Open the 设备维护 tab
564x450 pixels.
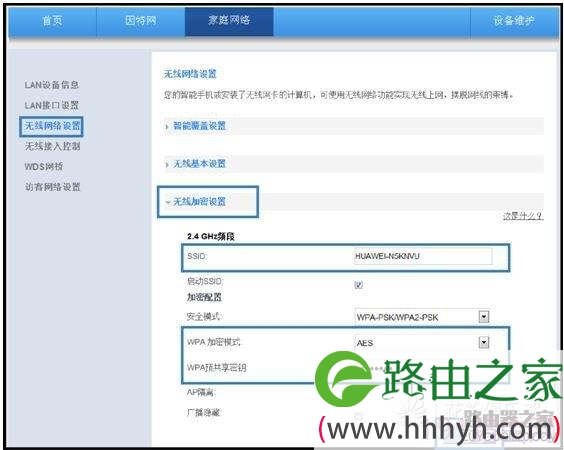click(514, 21)
